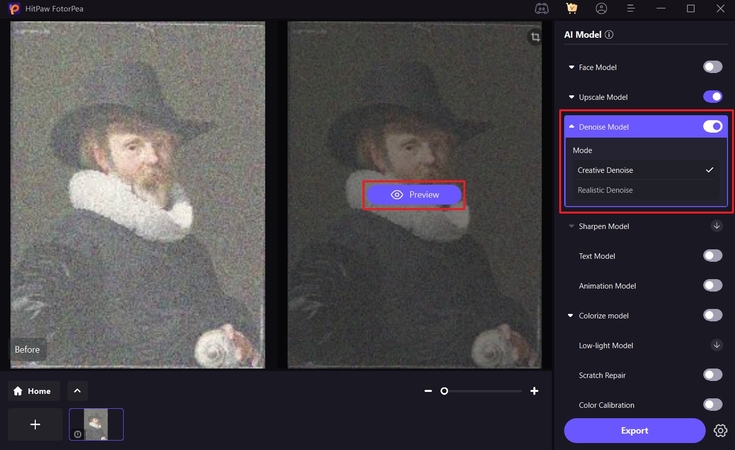The height and width of the screenshot is (450, 735).
Task: Collapse the Denoise Model section arrow
Action: [x=571, y=127]
